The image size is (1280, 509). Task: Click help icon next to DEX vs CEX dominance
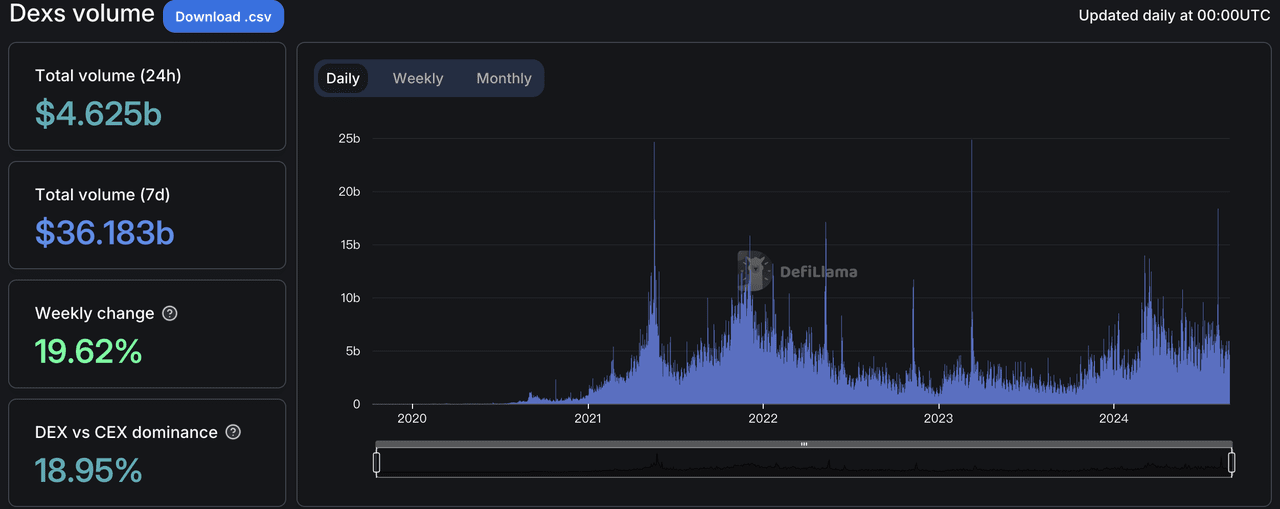(233, 432)
